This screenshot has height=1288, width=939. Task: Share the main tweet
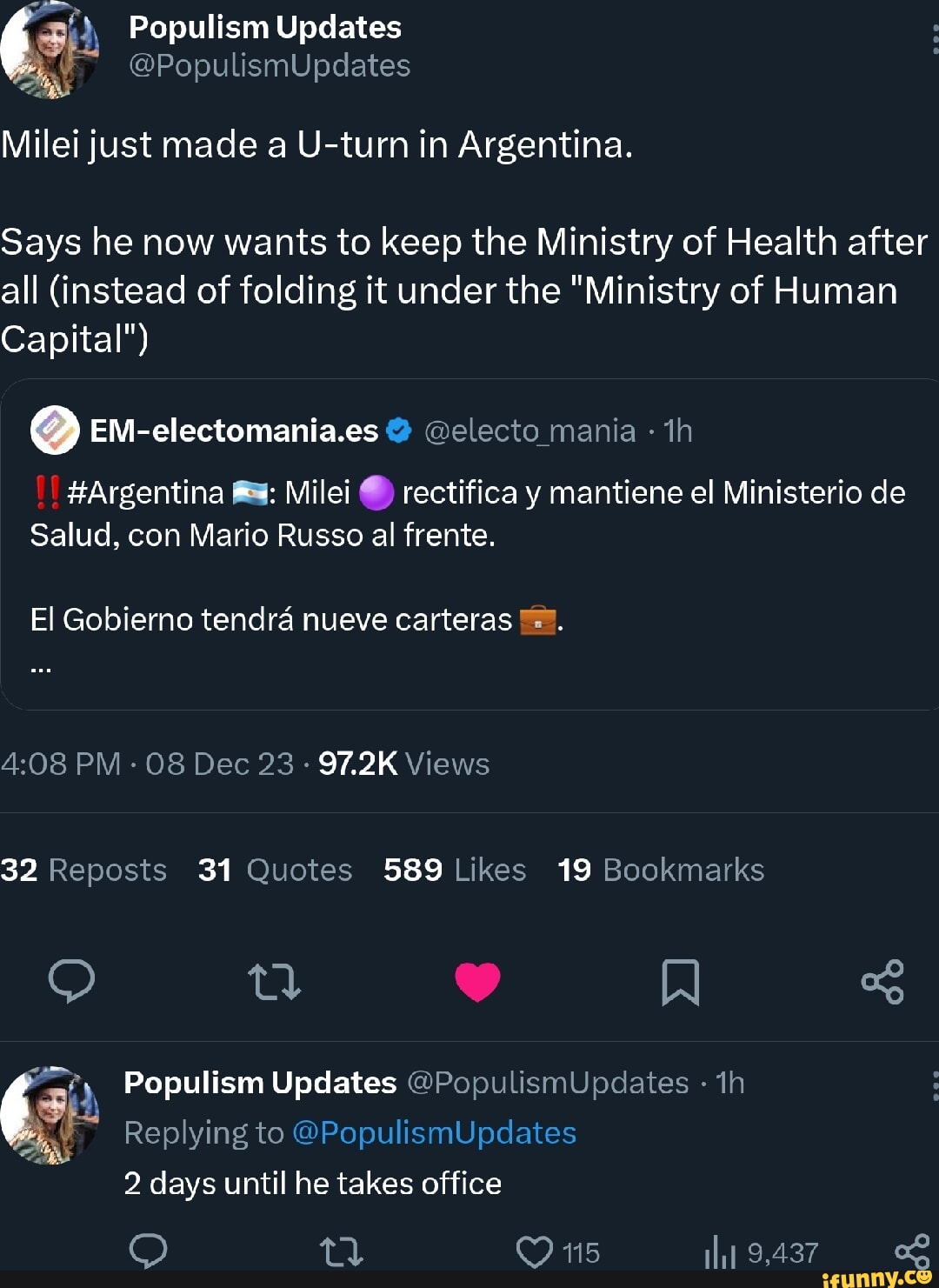click(882, 982)
